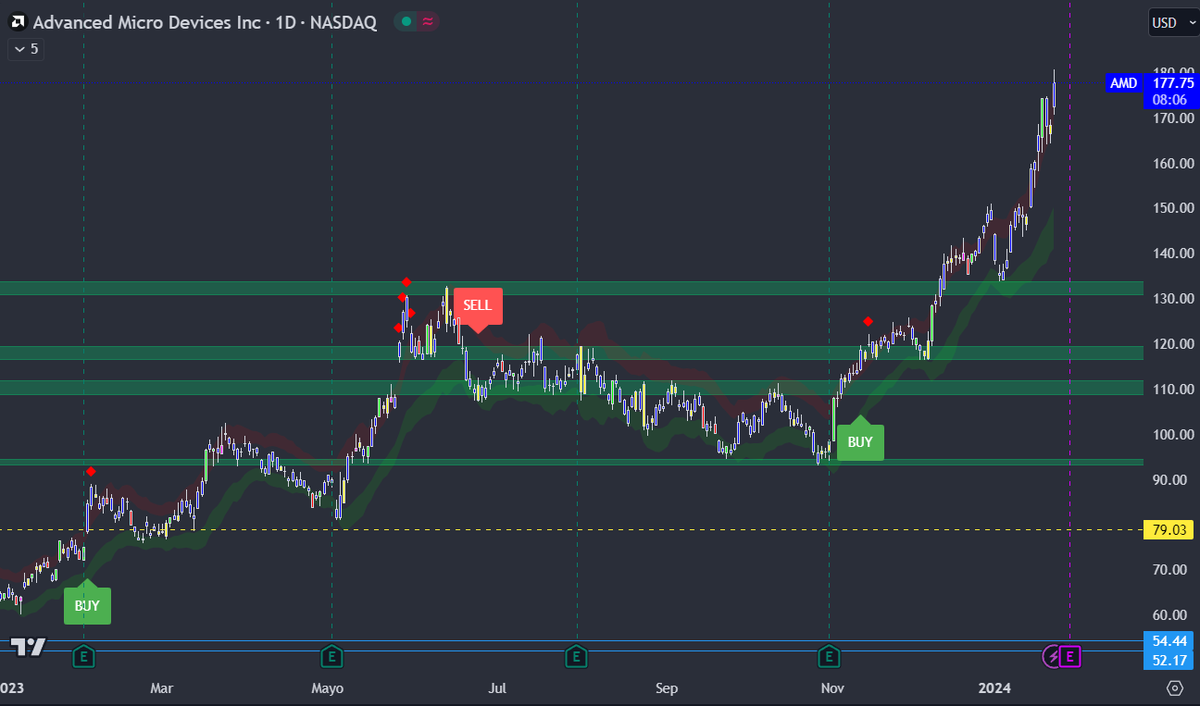Click the blue 52.17 price label
The height and width of the screenshot is (706, 1200).
point(1168,660)
